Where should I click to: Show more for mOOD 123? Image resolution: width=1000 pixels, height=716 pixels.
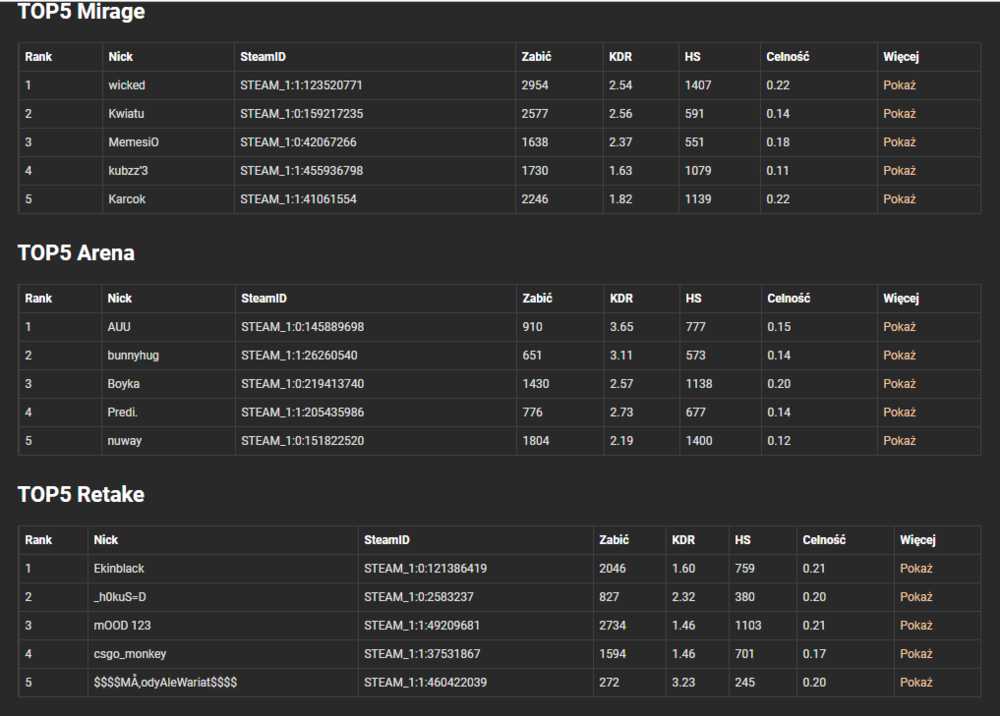click(x=916, y=625)
